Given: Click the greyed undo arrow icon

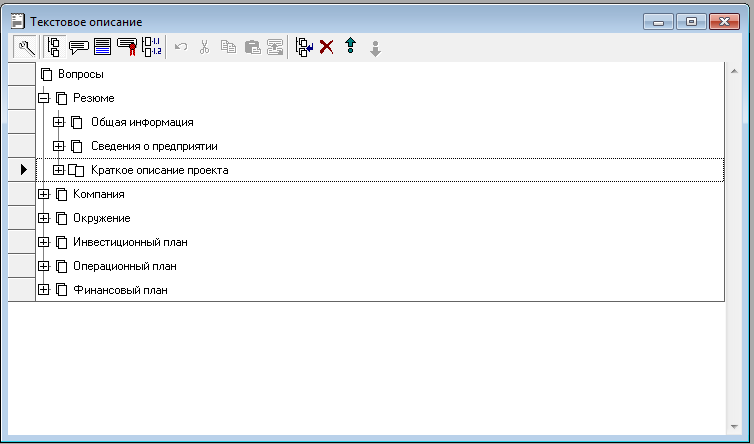Looking at the screenshot, I should coord(181,47).
